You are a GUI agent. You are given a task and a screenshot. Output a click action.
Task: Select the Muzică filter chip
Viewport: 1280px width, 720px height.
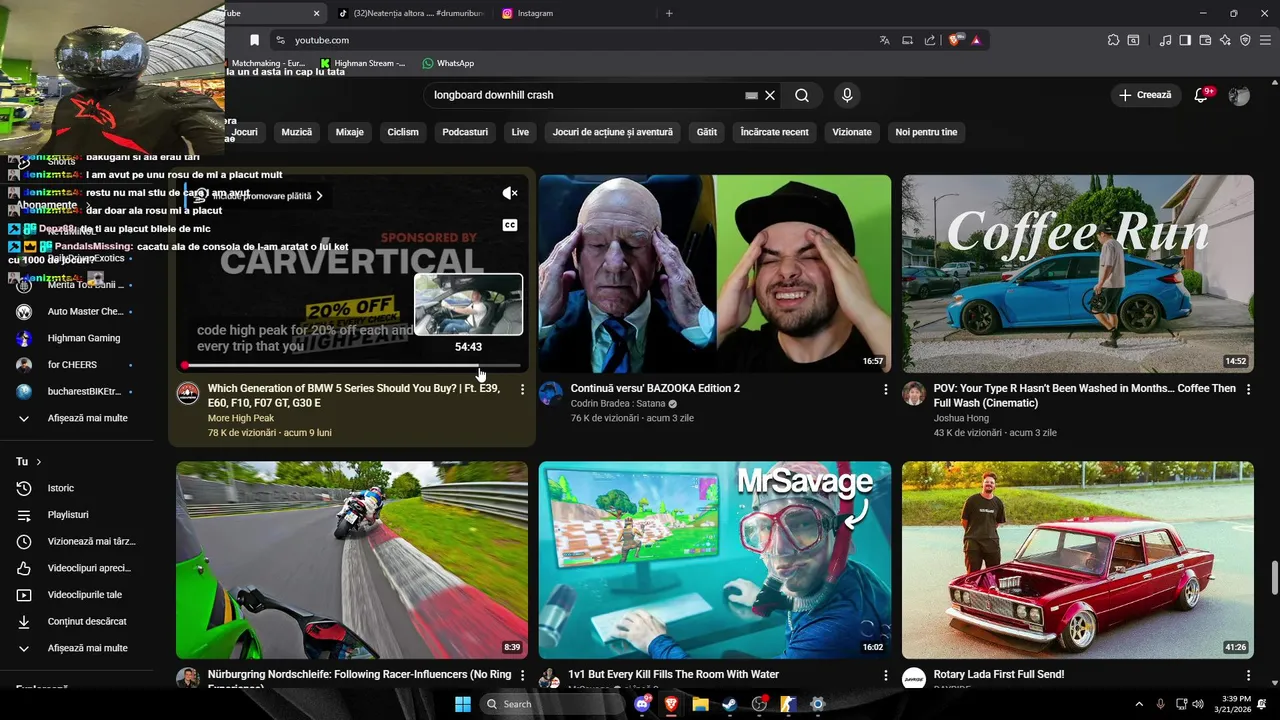[x=297, y=132]
